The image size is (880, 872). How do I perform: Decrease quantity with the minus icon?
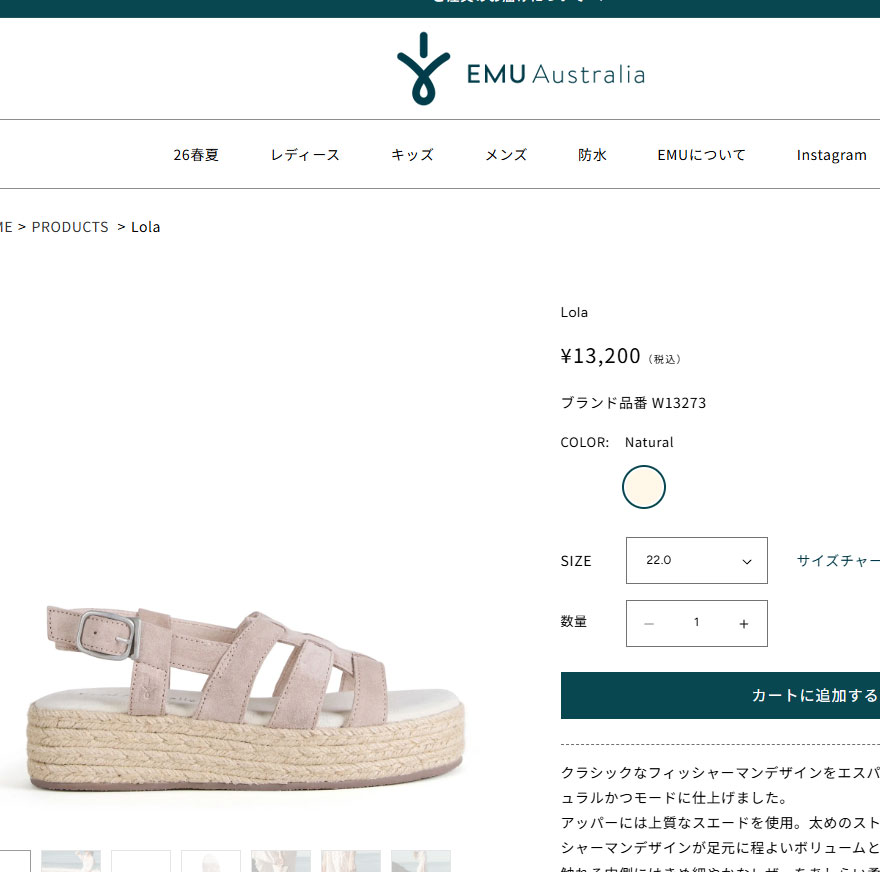(649, 623)
